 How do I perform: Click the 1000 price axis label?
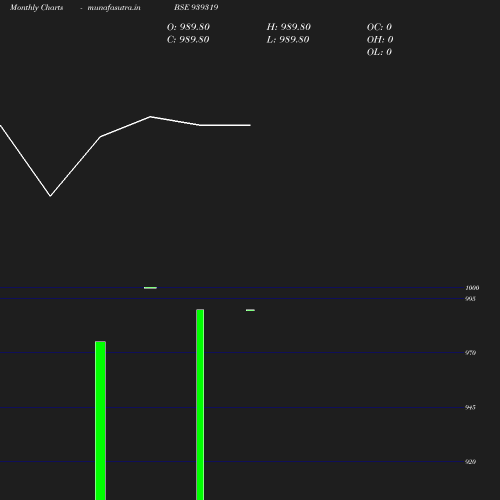pos(472,288)
